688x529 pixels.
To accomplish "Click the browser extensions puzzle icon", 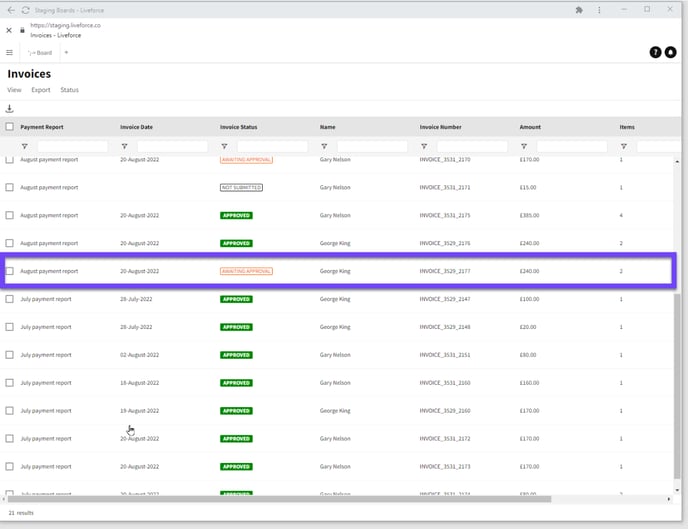I will click(579, 10).
